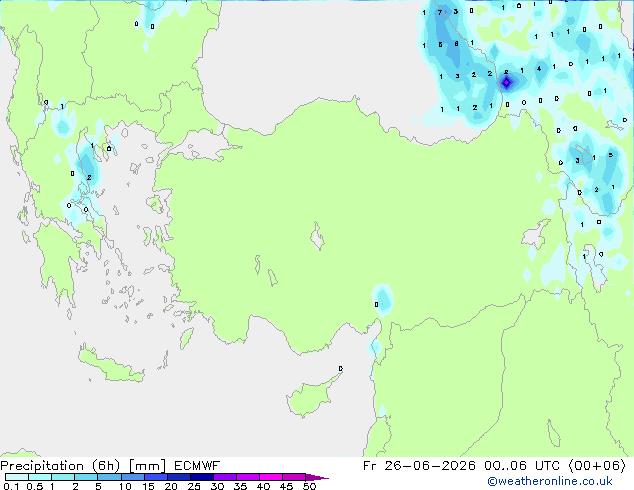This screenshot has width=634, height=490.
Task: Click the 40–45 mm magenta legend swatch
Action: click(x=271, y=477)
